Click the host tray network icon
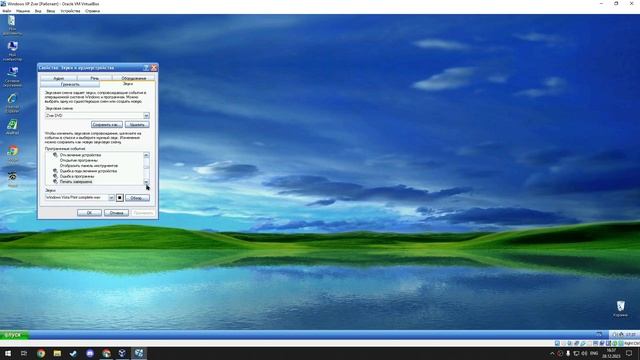 tap(576, 353)
